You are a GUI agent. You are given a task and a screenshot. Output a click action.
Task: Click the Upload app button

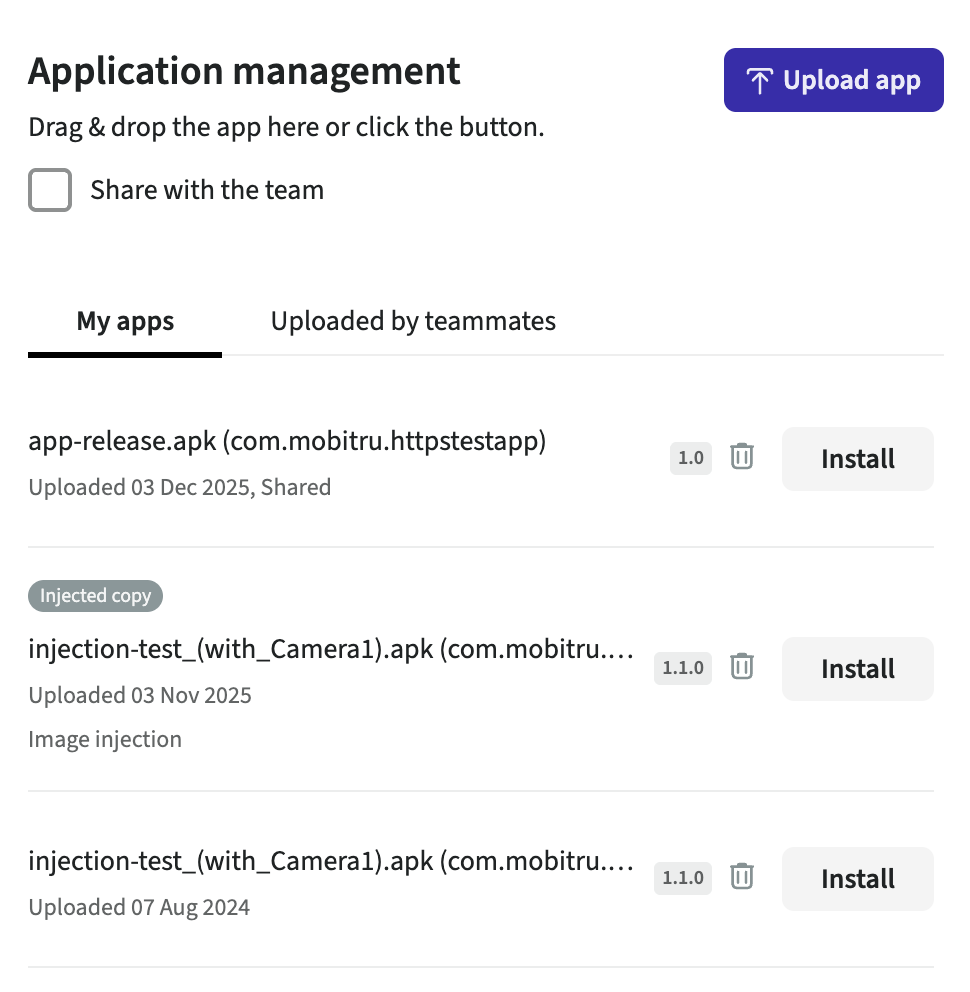[x=833, y=80]
